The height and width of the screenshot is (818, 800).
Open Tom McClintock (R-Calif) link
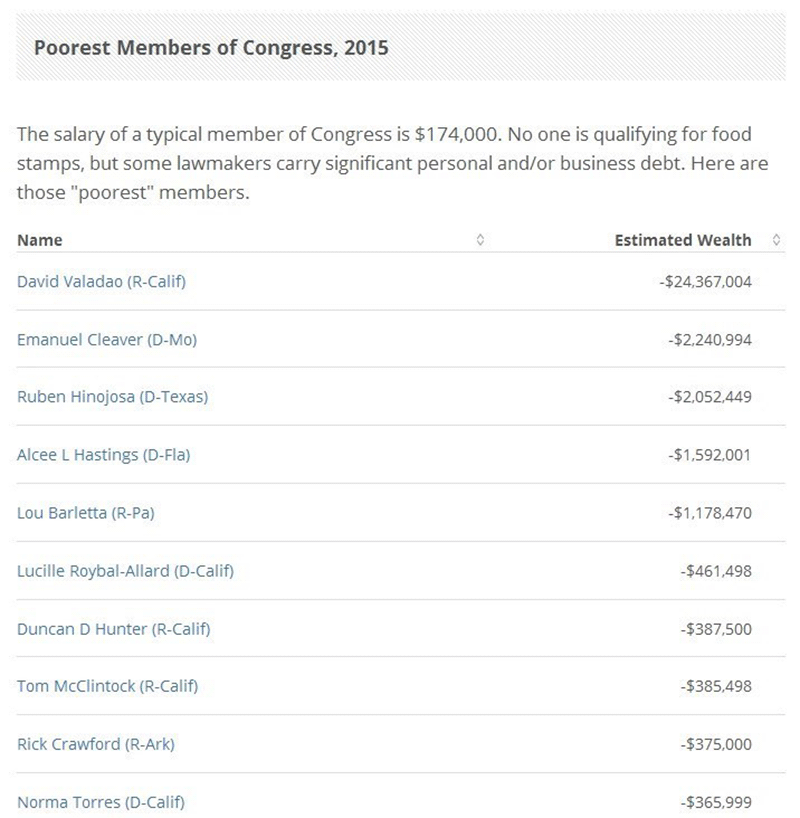[x=107, y=686]
